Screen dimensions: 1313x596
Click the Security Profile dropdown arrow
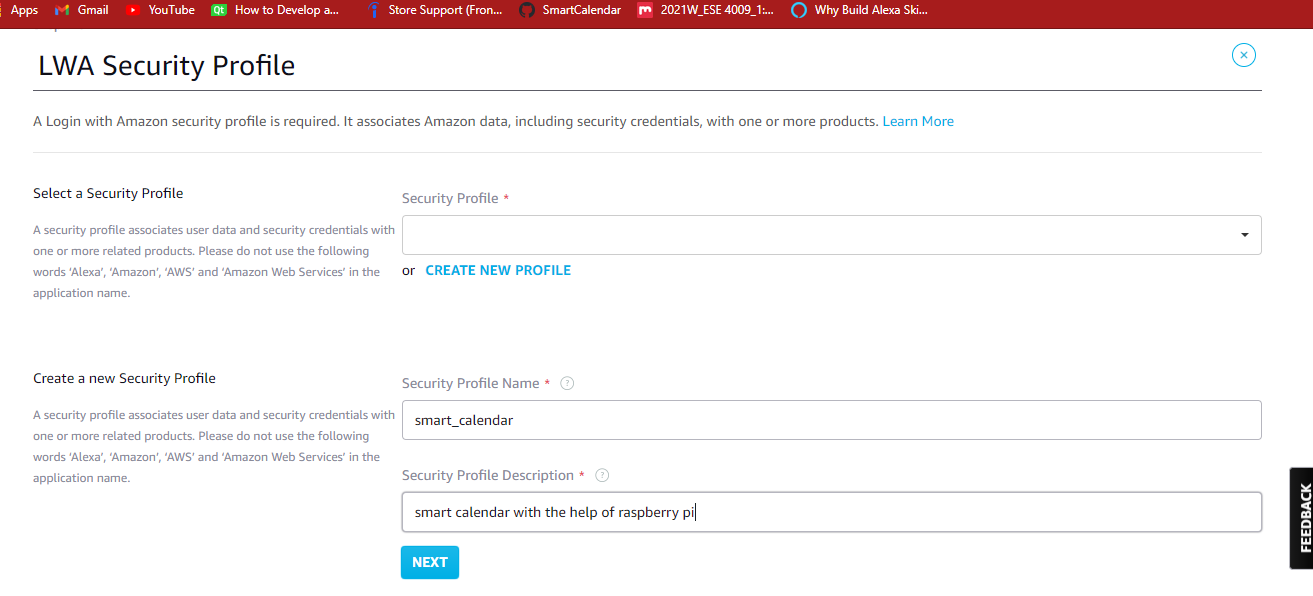(x=1244, y=235)
